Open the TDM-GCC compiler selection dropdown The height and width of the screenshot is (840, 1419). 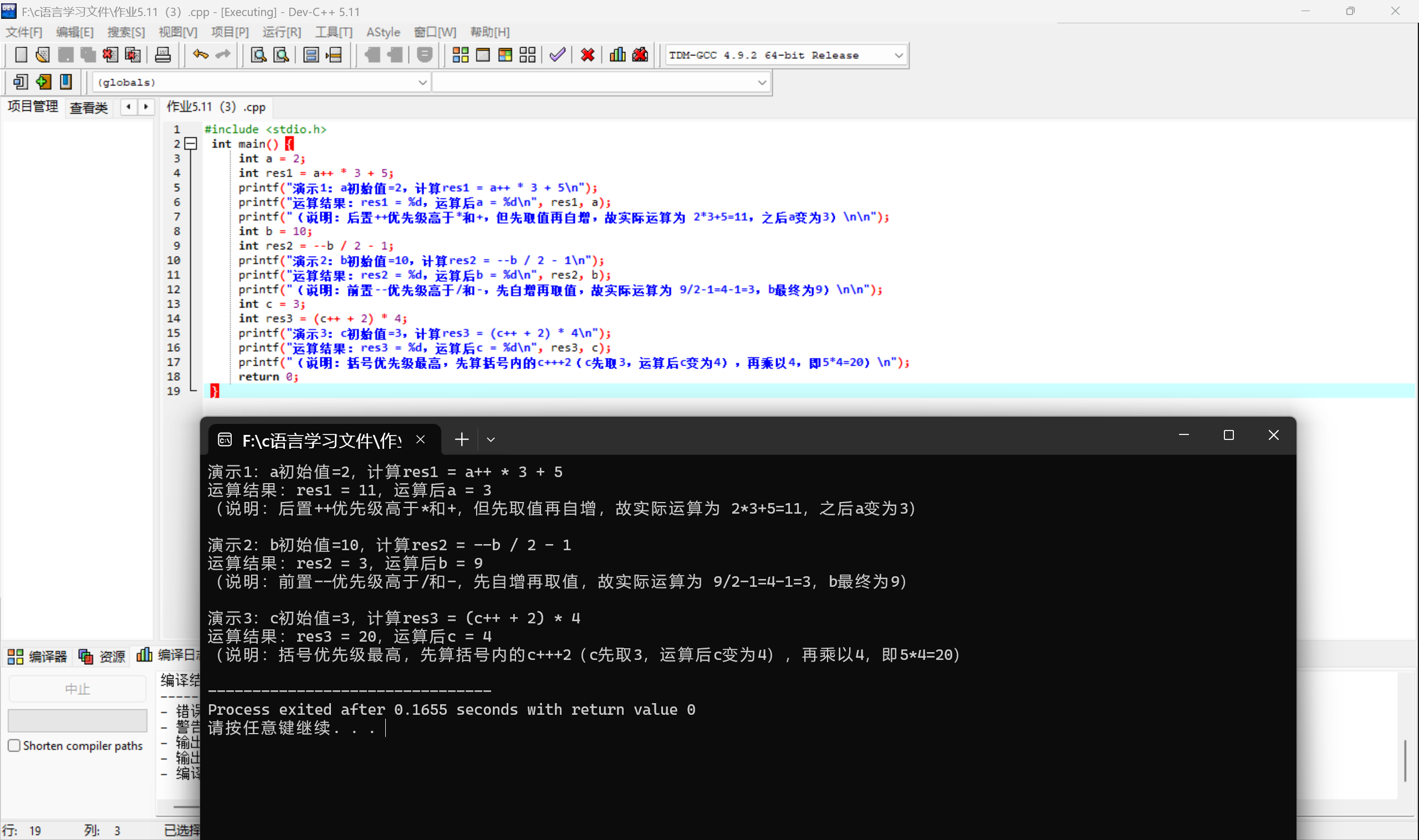tap(898, 55)
